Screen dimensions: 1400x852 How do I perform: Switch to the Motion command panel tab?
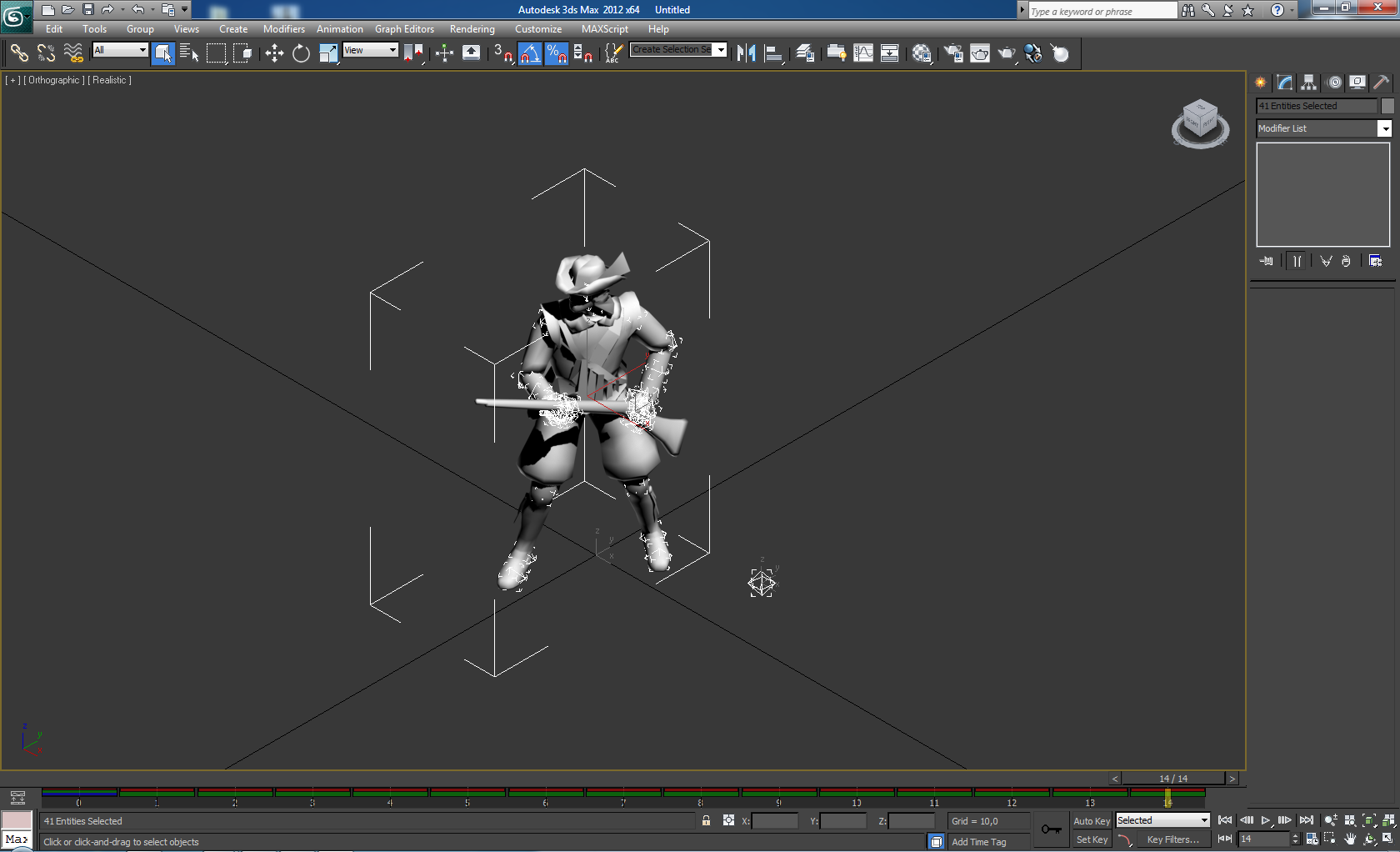point(1334,82)
